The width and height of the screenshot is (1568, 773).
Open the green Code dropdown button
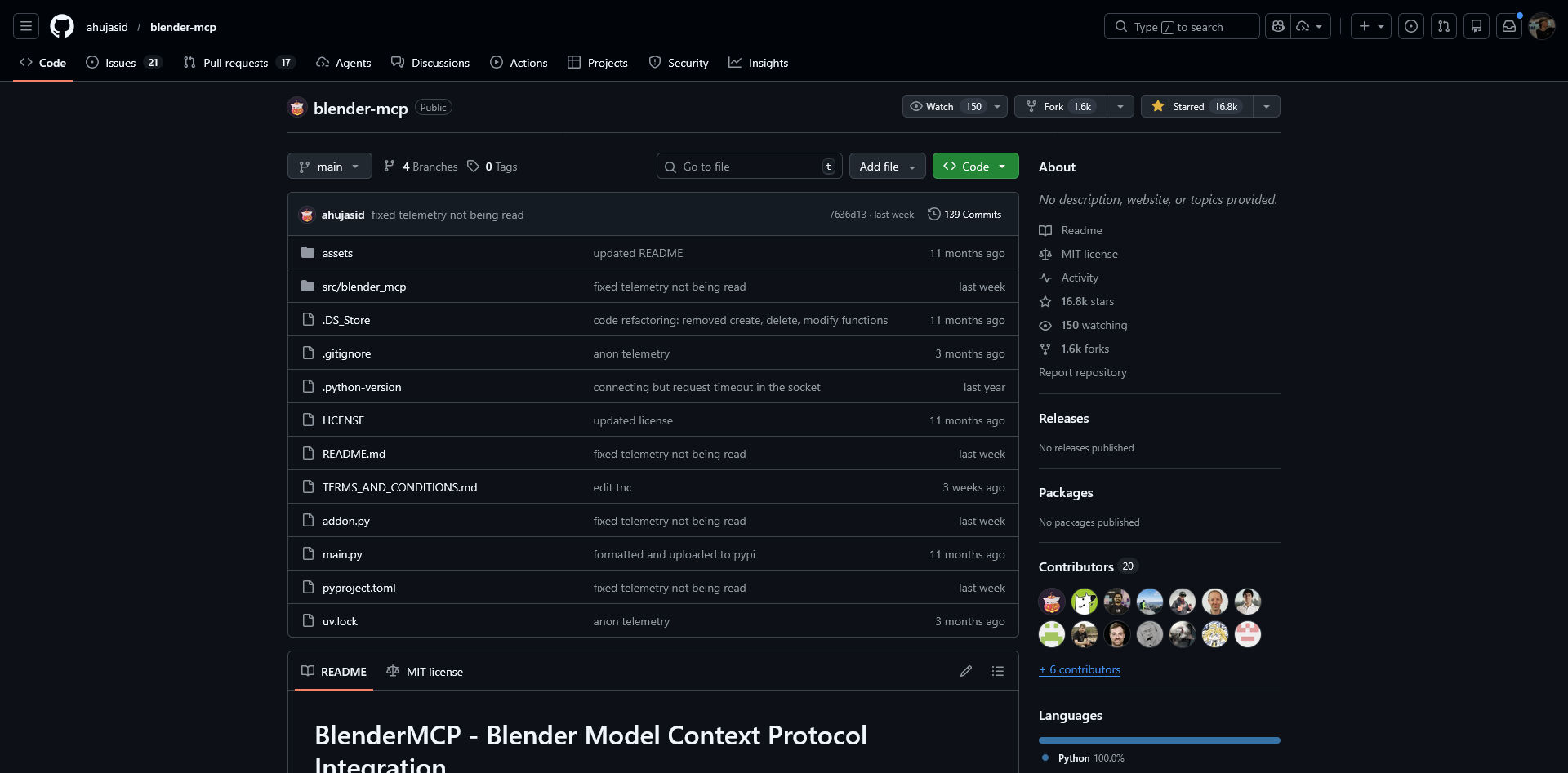tap(976, 166)
